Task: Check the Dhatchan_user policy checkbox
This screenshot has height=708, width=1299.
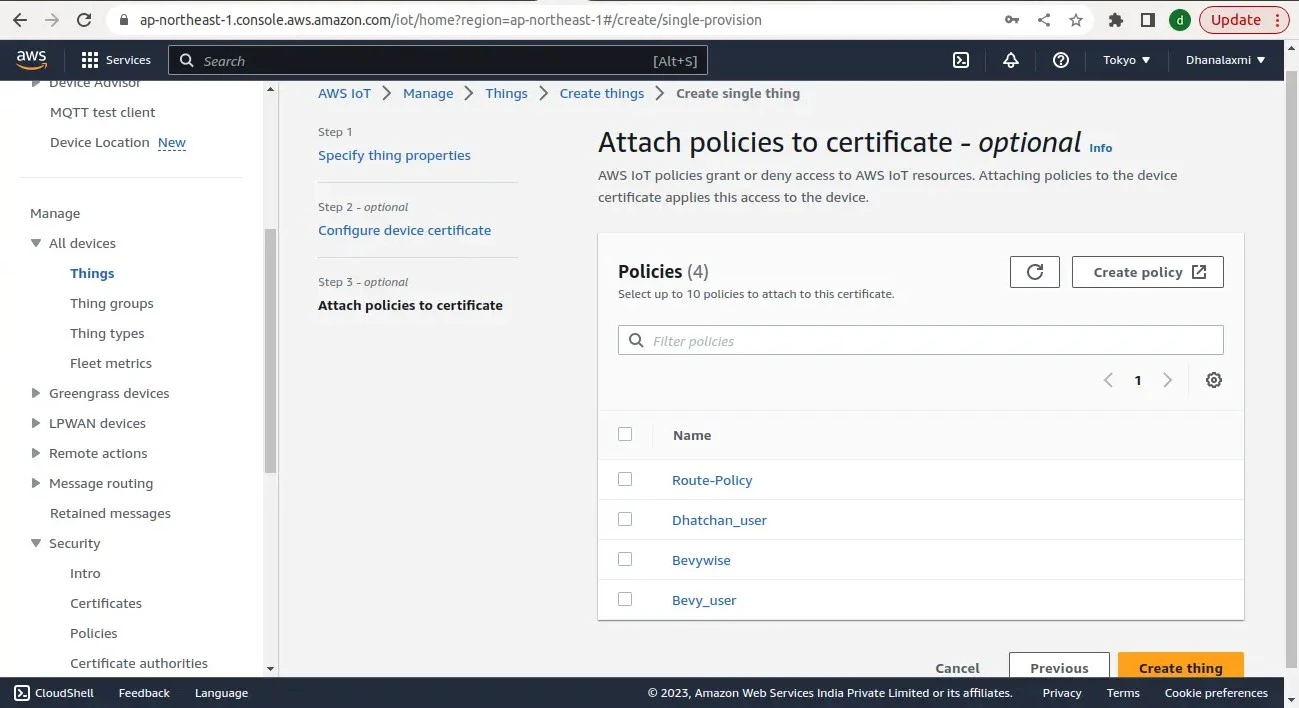Action: coord(625,519)
